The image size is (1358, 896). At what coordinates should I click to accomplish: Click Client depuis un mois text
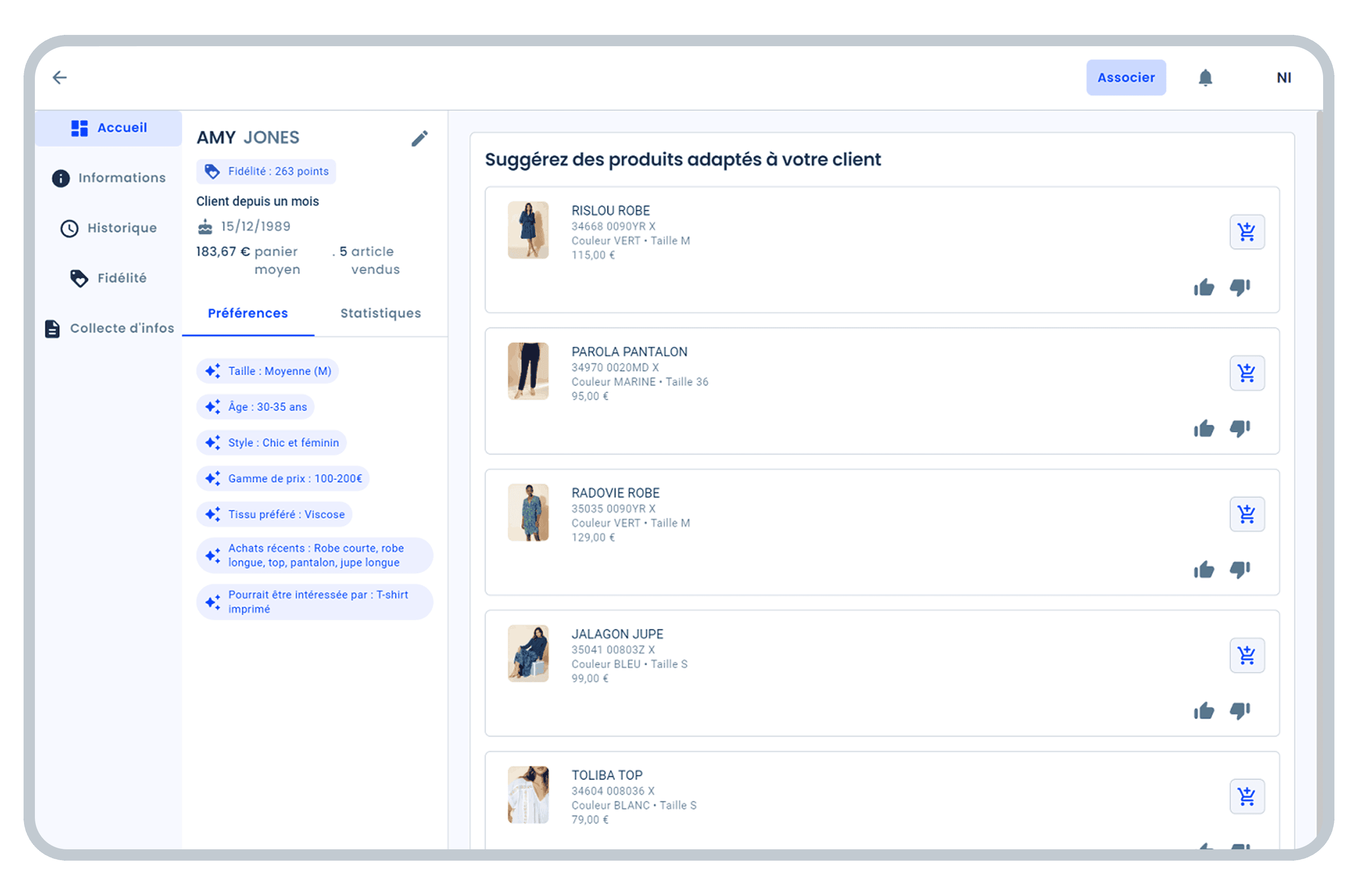pyautogui.click(x=257, y=201)
